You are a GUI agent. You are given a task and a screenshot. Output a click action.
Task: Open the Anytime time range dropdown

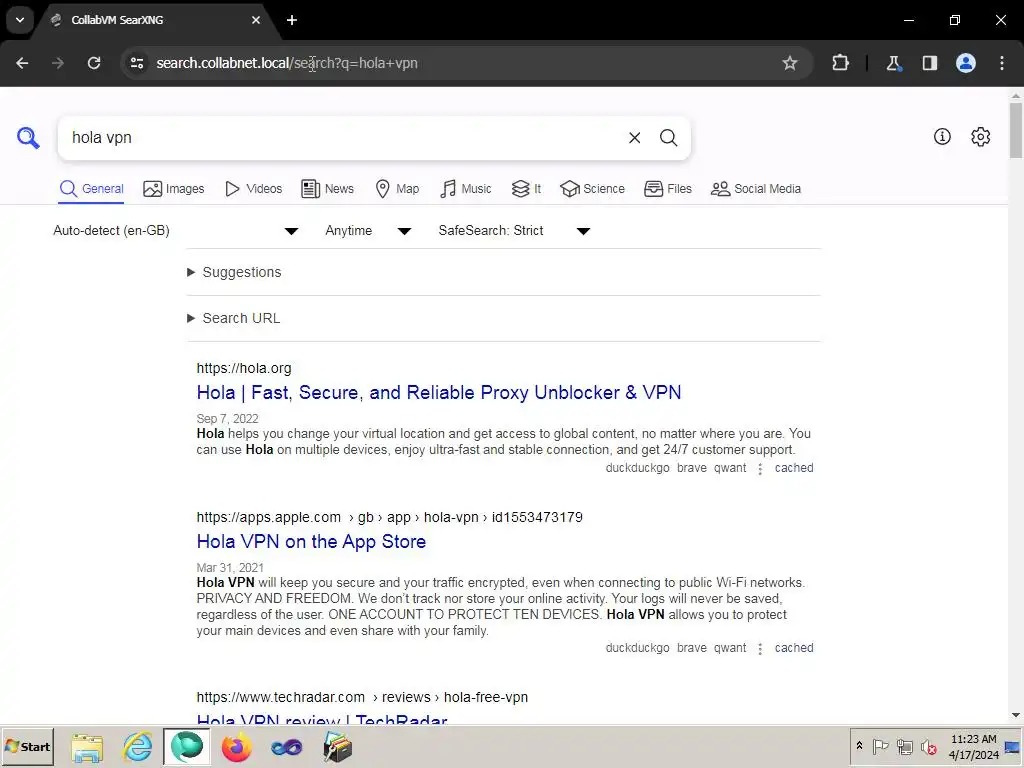point(368,231)
